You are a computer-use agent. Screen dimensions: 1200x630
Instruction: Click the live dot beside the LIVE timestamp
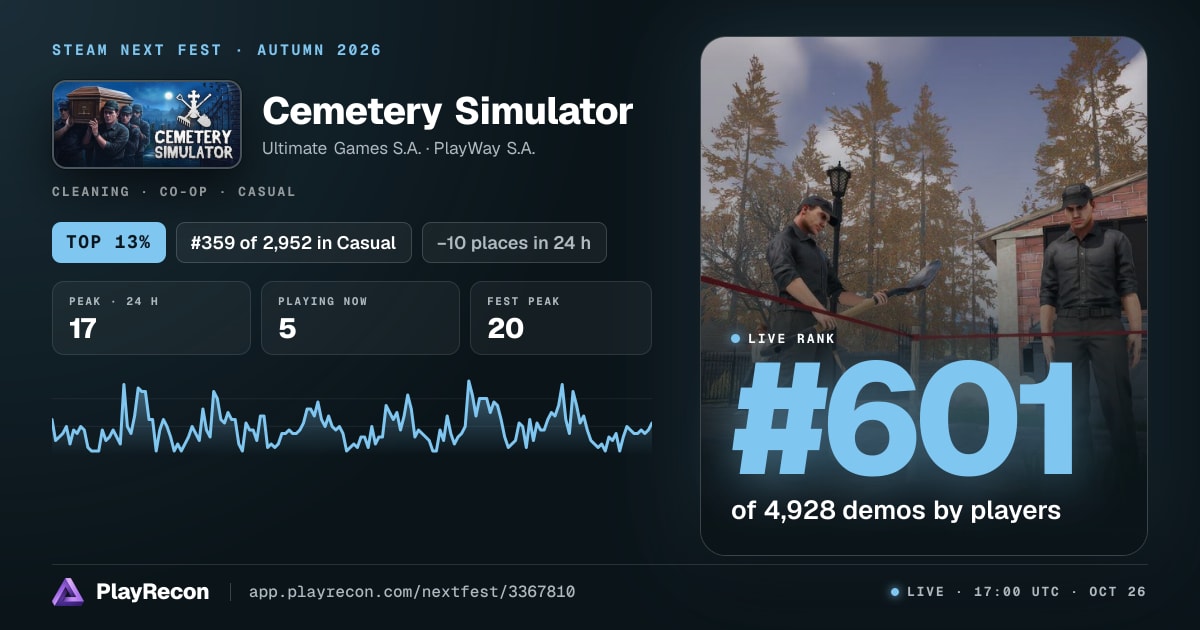(x=895, y=592)
